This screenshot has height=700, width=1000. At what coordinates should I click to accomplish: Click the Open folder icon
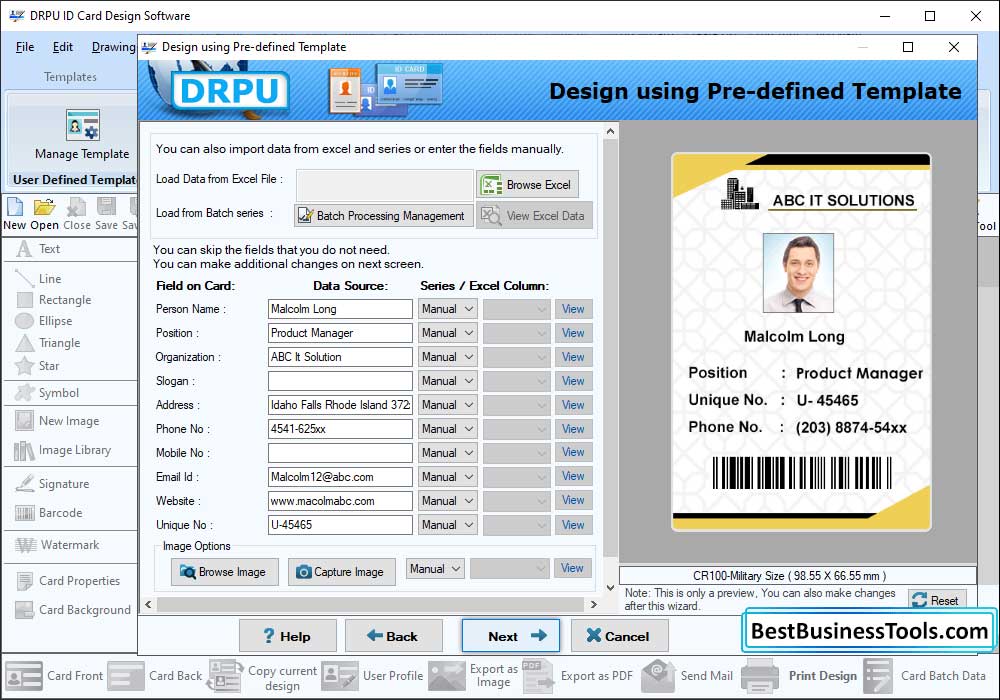point(44,207)
